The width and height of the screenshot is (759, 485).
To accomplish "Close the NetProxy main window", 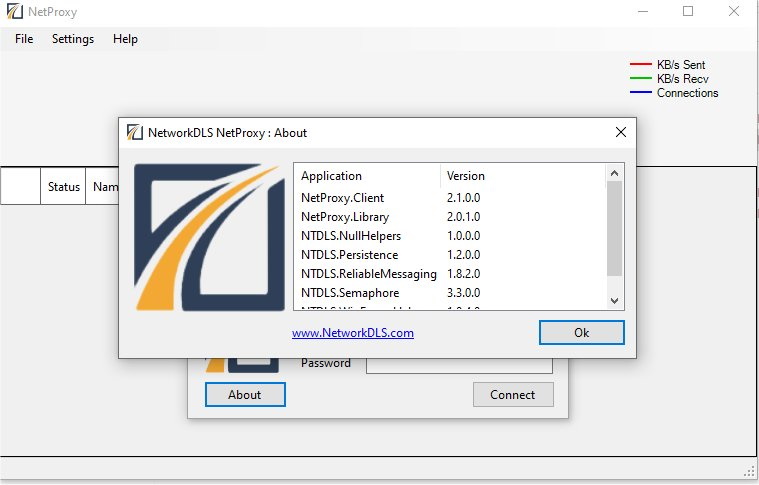I will (x=733, y=11).
